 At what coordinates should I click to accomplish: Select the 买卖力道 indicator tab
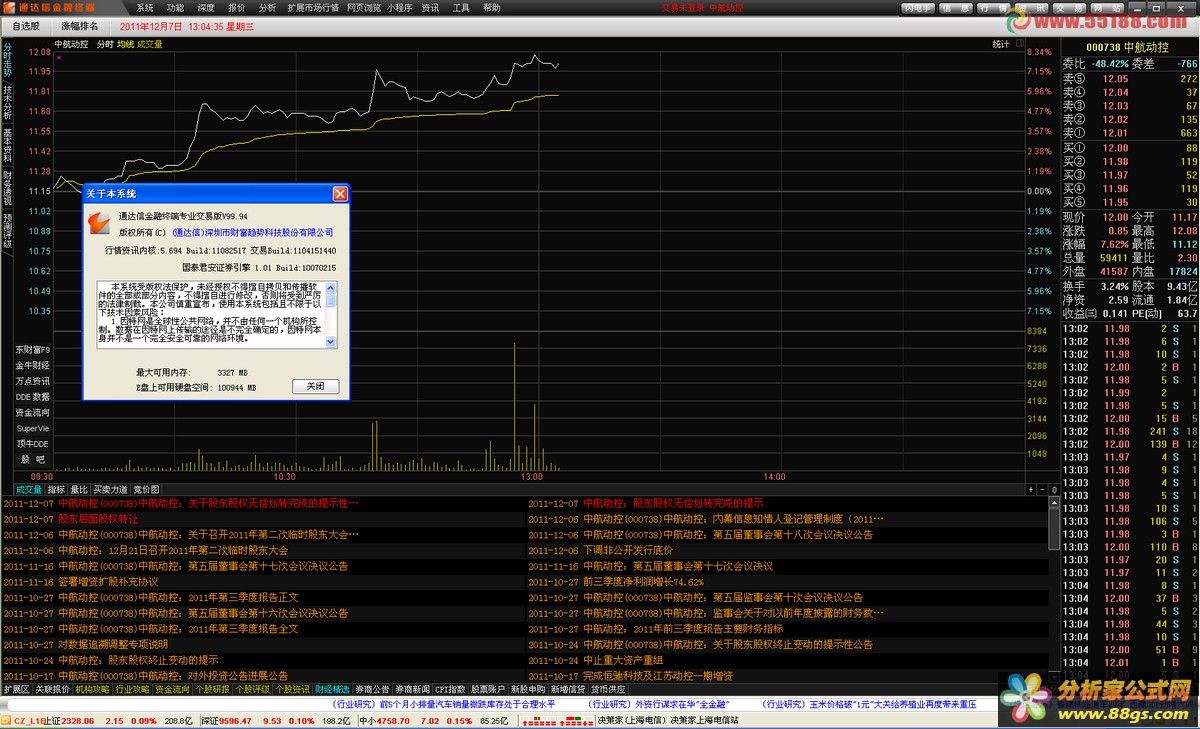pyautogui.click(x=110, y=489)
